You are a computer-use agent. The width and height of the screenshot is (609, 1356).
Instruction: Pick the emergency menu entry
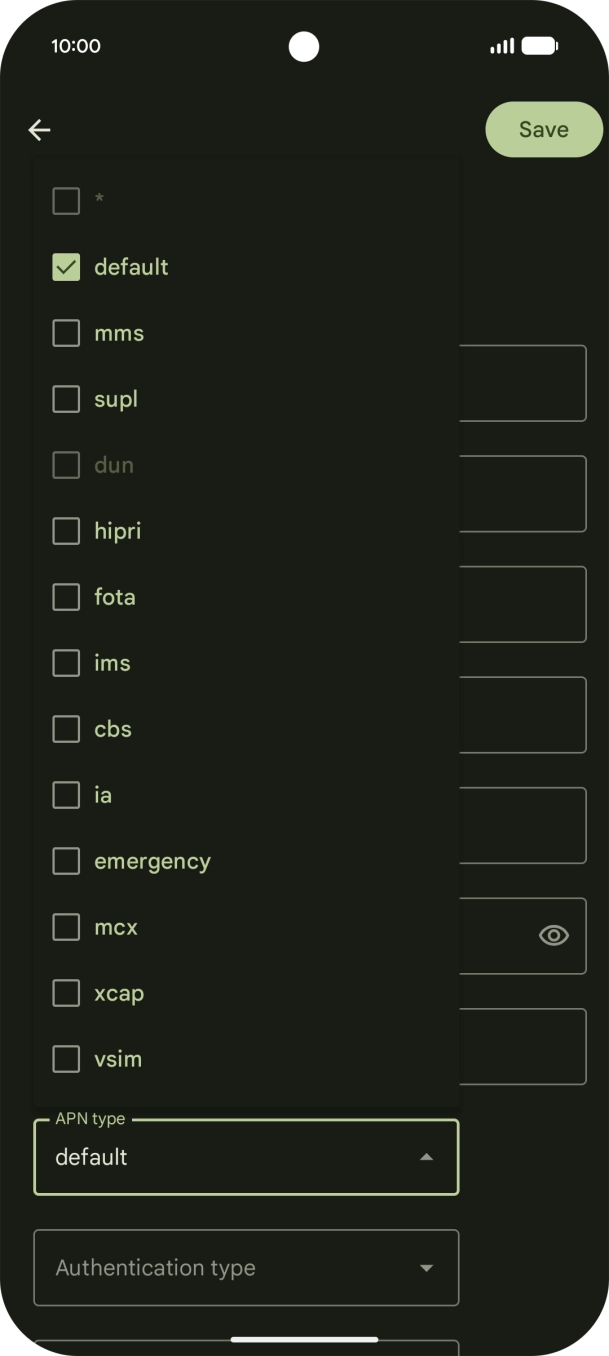152,861
